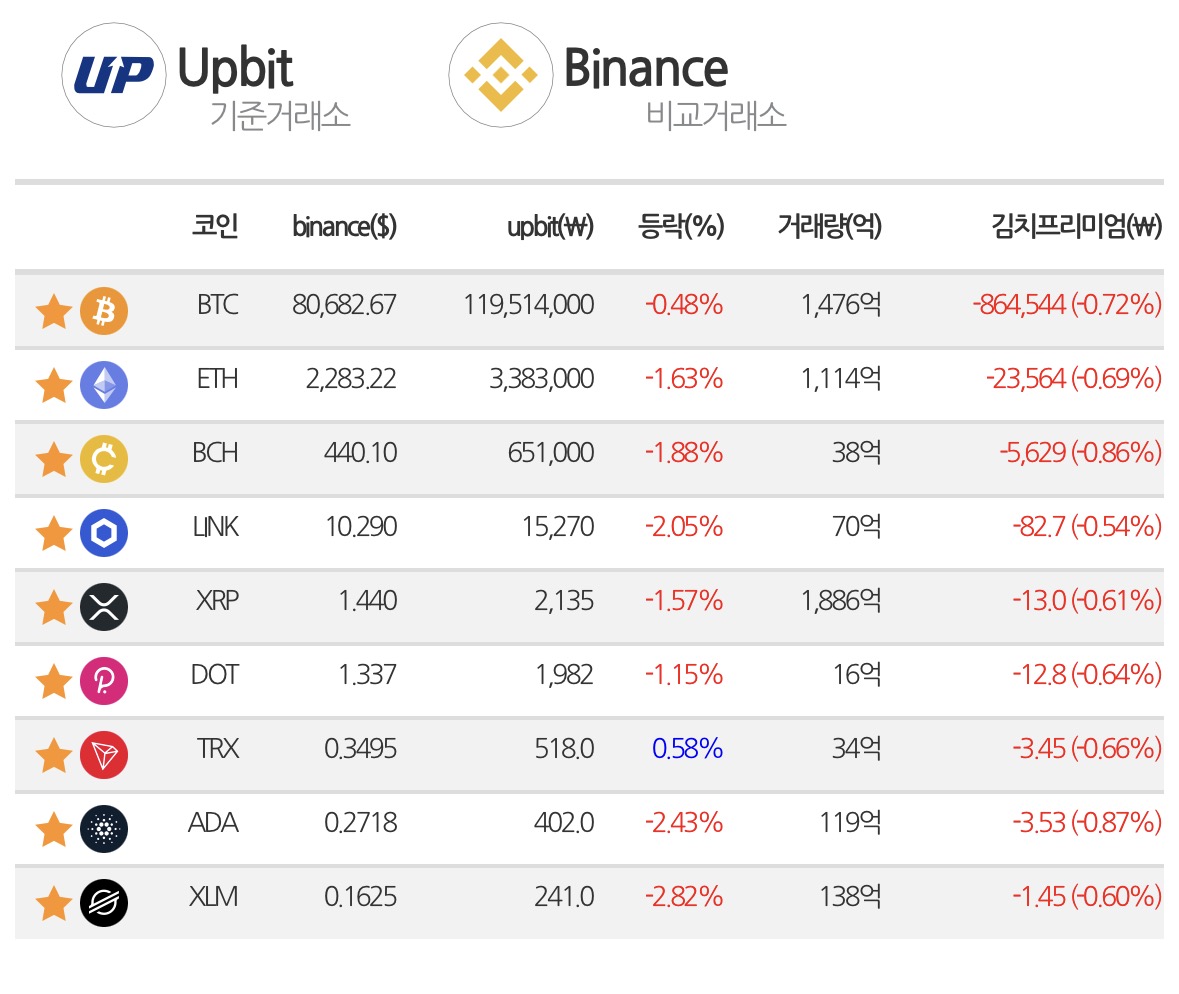Screen dimensions: 1179x994
Task: Click the Ethereum coin icon
Action: tap(104, 385)
